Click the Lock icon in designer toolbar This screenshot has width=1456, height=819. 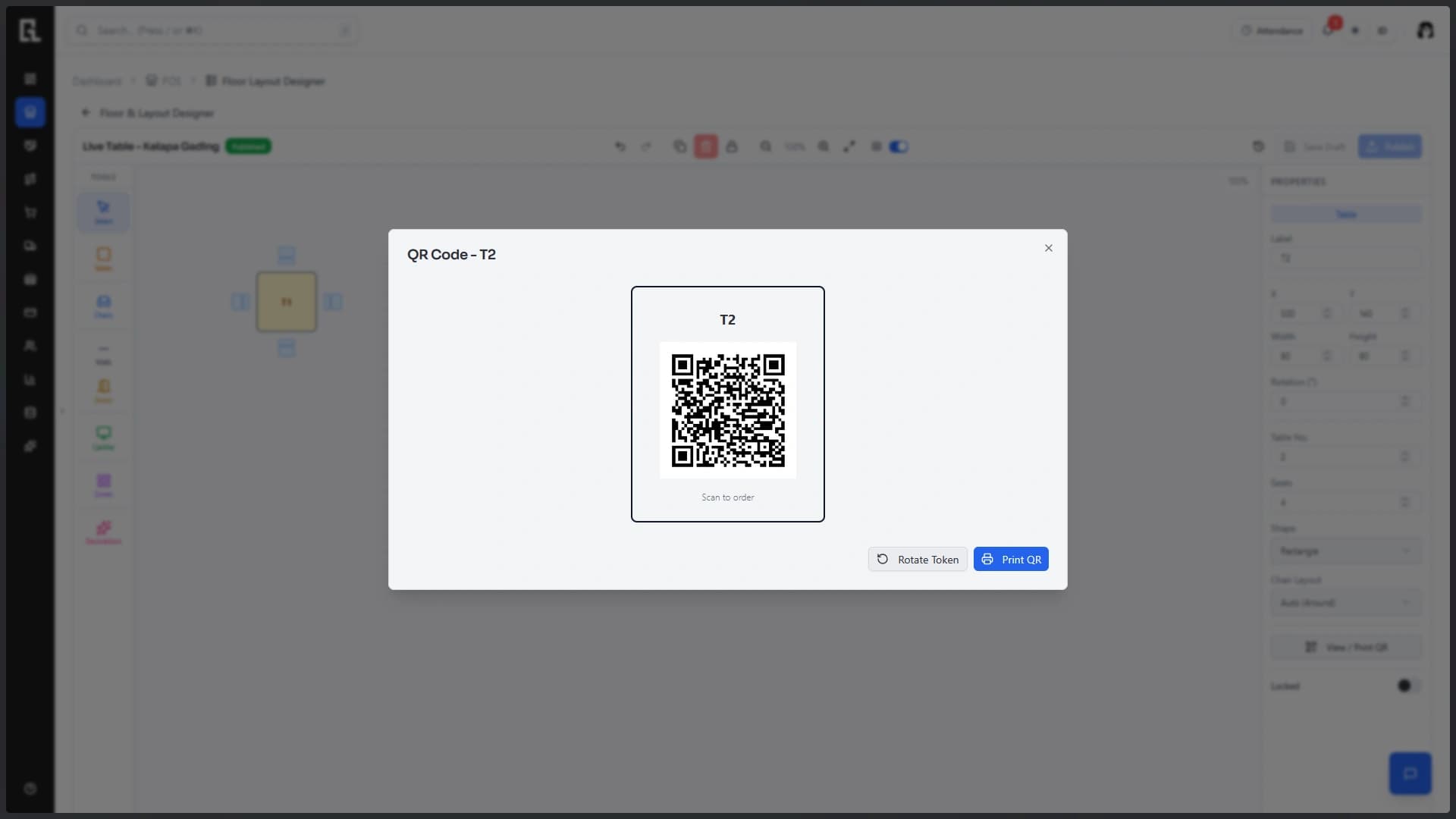click(x=732, y=146)
